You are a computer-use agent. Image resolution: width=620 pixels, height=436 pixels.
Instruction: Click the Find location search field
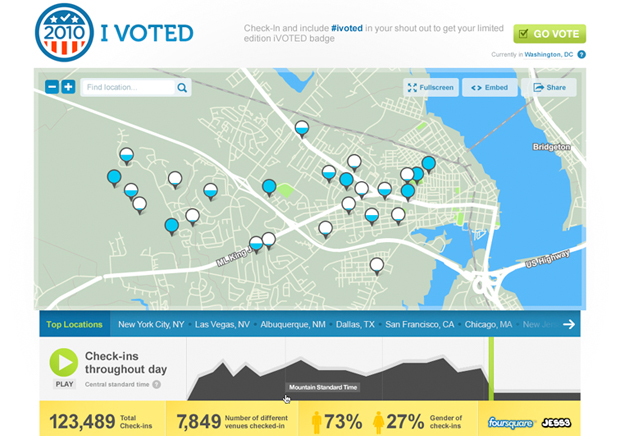[128, 88]
